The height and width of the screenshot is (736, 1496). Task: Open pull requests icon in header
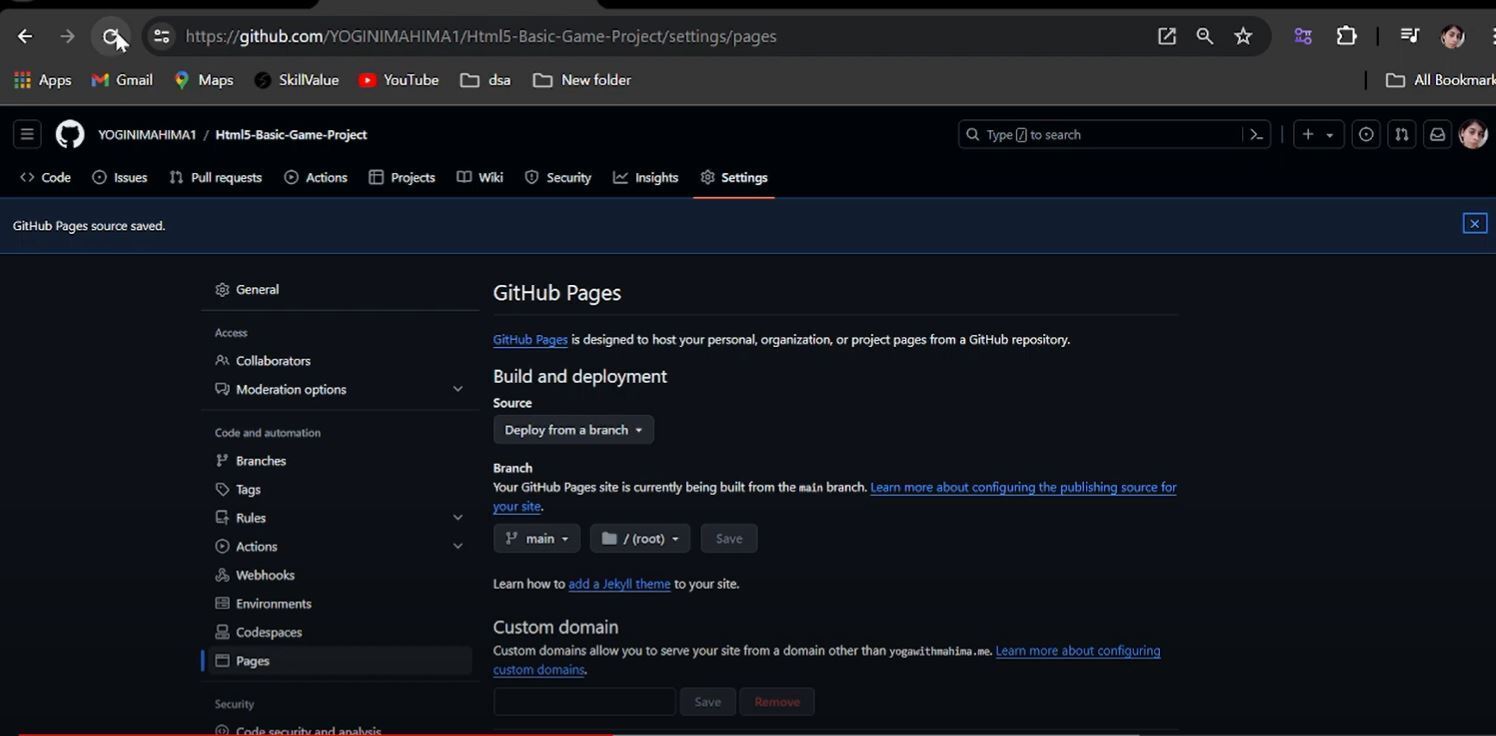(1402, 134)
